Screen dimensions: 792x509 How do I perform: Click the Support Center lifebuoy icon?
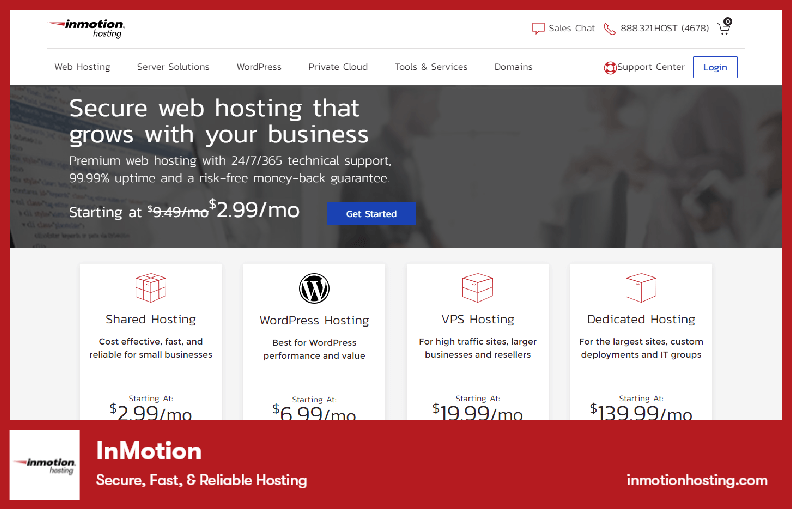coord(610,67)
